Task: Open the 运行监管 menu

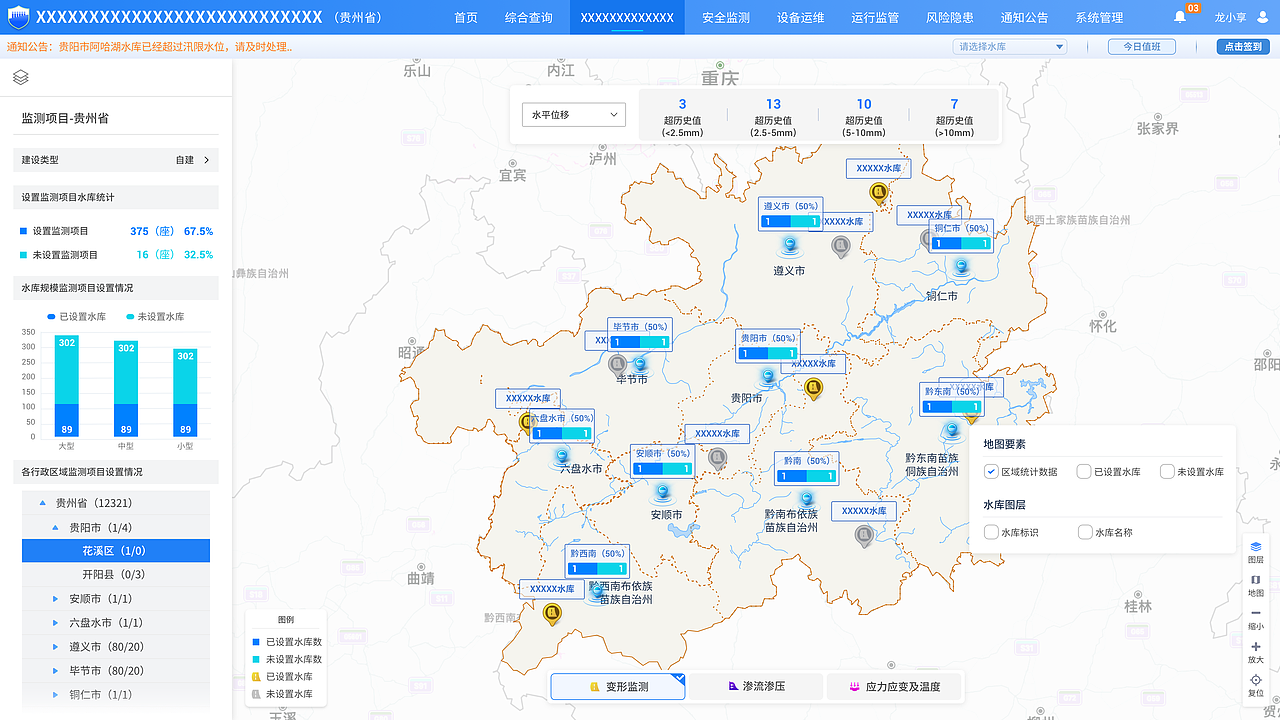Action: pyautogui.click(x=875, y=18)
